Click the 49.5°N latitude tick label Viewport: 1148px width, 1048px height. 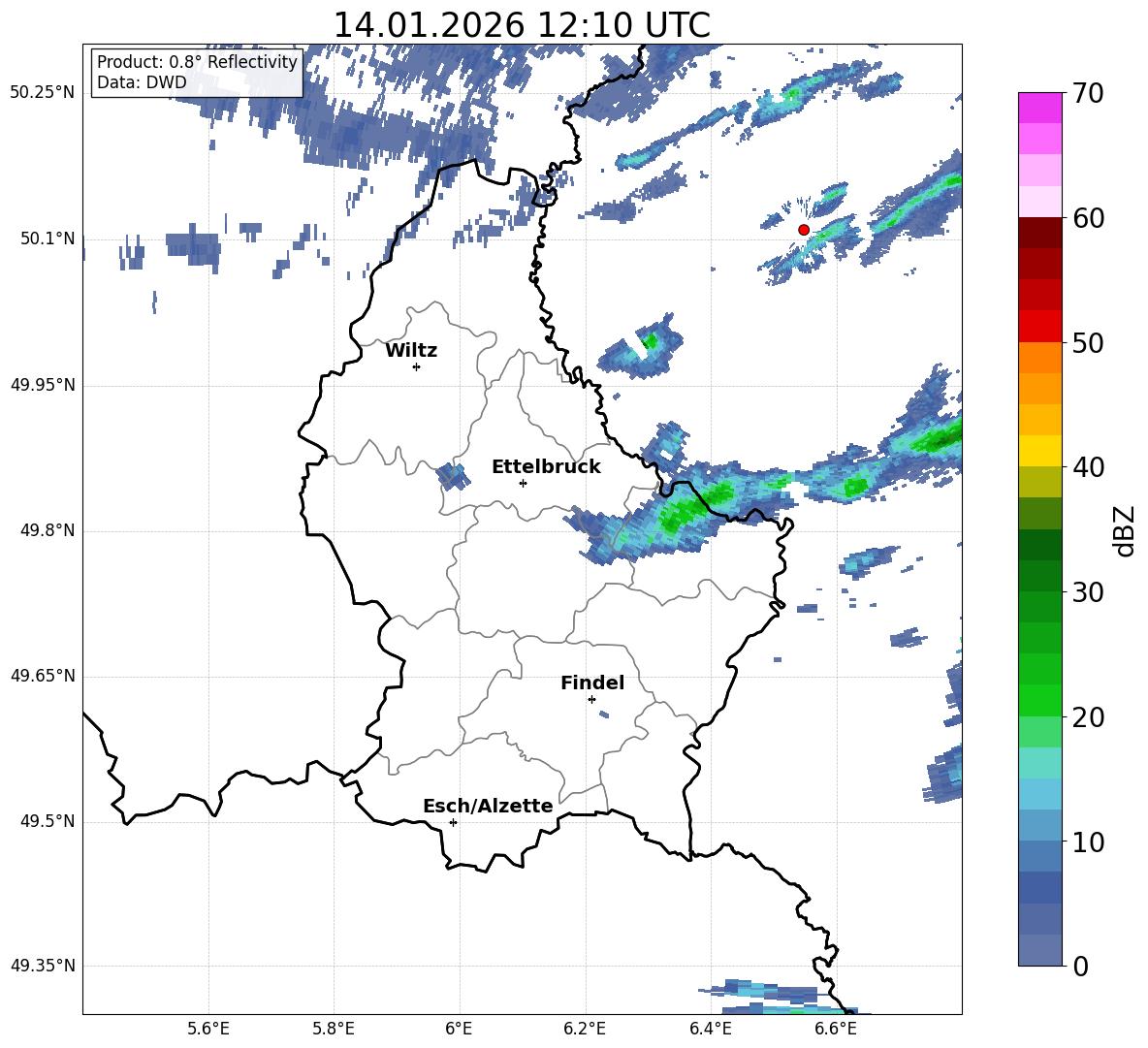47,821
